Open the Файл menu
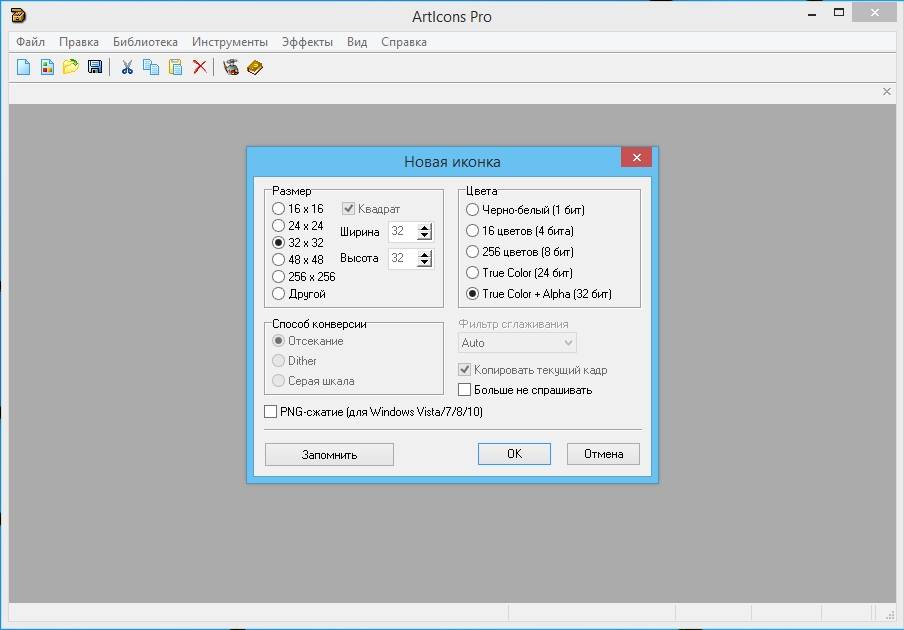 pyautogui.click(x=31, y=42)
